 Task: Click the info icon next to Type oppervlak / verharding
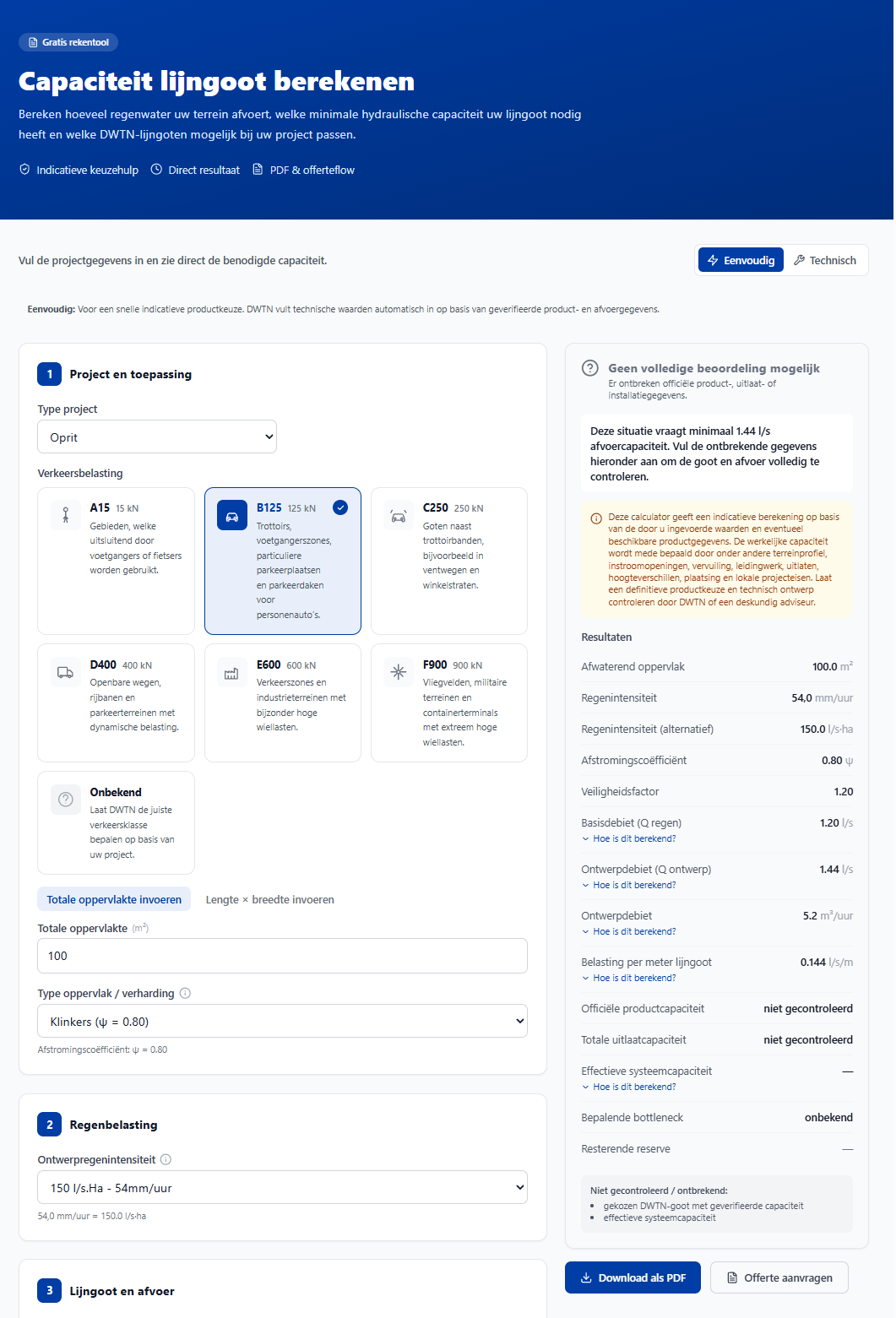185,993
